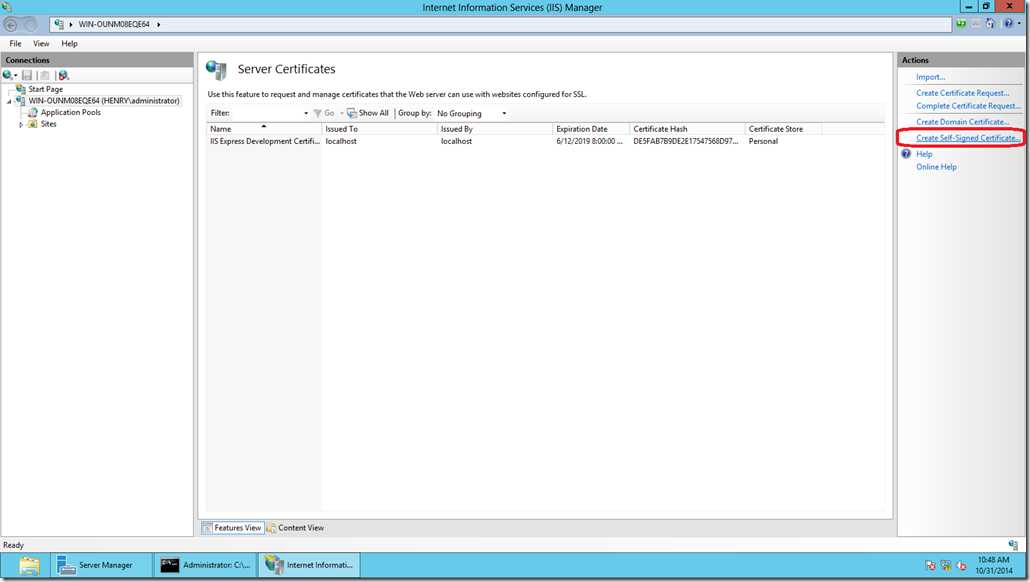Open the address bar arrow after WIN-OUNM08EQE64
1030x582 pixels.
[x=158, y=24]
